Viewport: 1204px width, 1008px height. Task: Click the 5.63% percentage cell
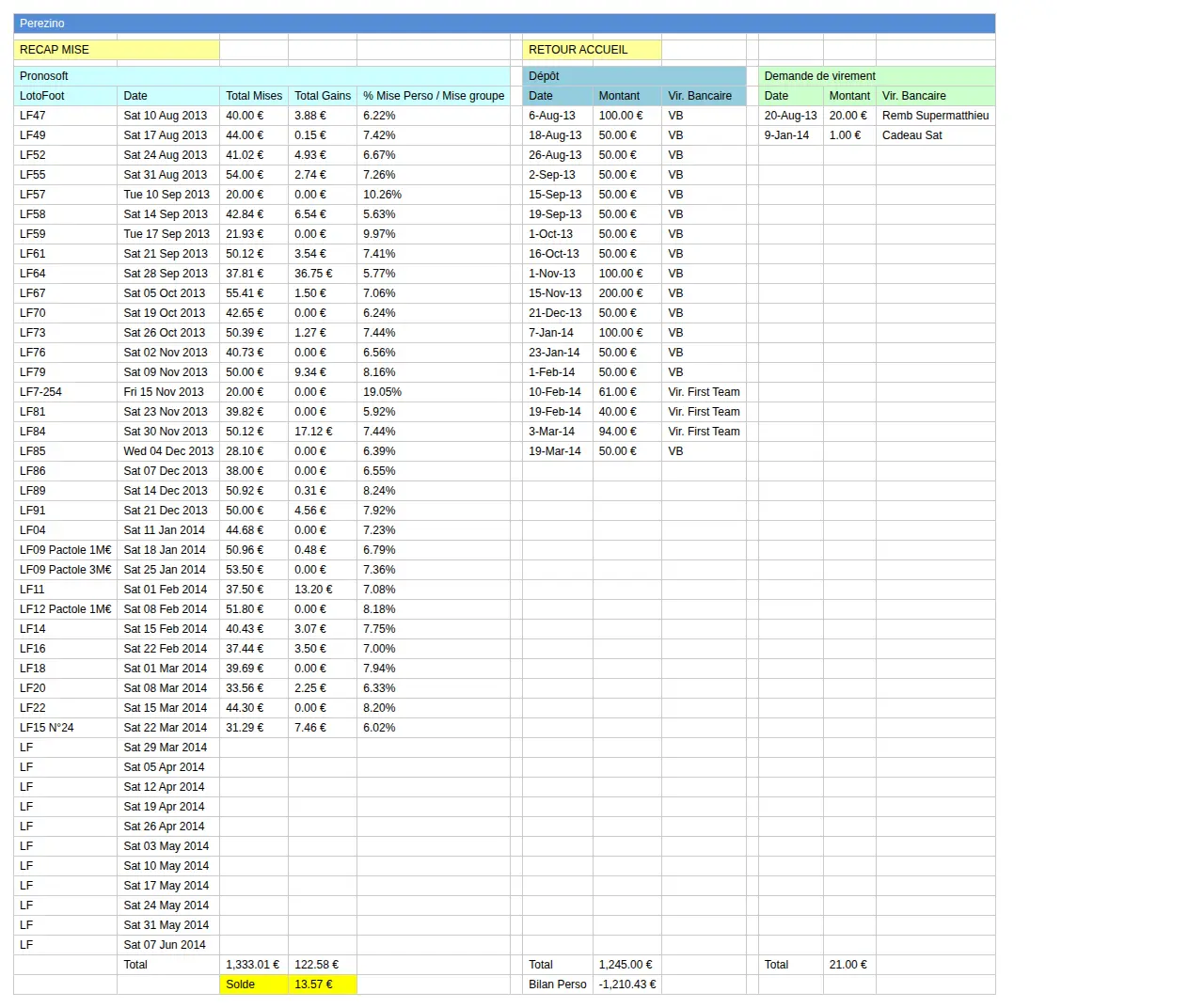[434, 214]
